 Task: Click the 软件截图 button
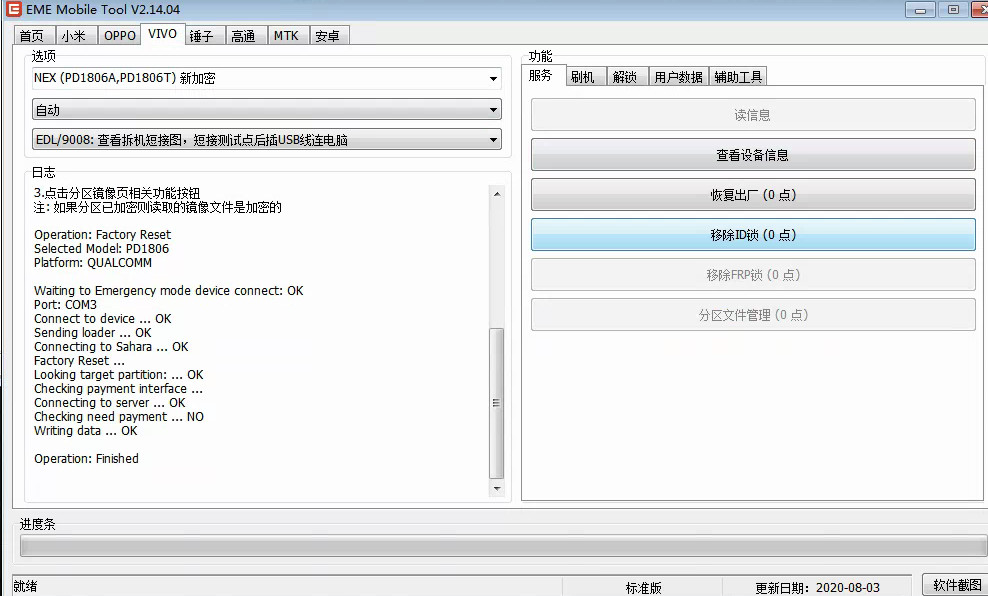click(x=956, y=585)
